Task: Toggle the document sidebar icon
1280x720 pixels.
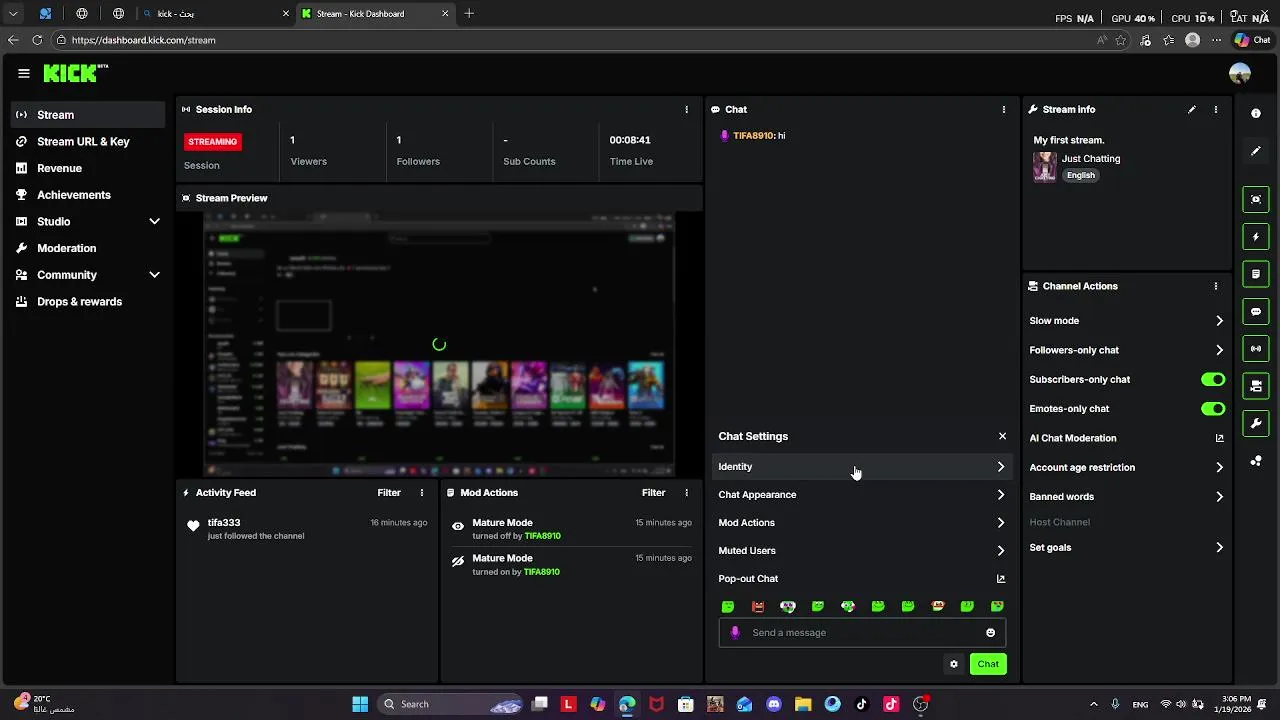Action: click(1256, 274)
